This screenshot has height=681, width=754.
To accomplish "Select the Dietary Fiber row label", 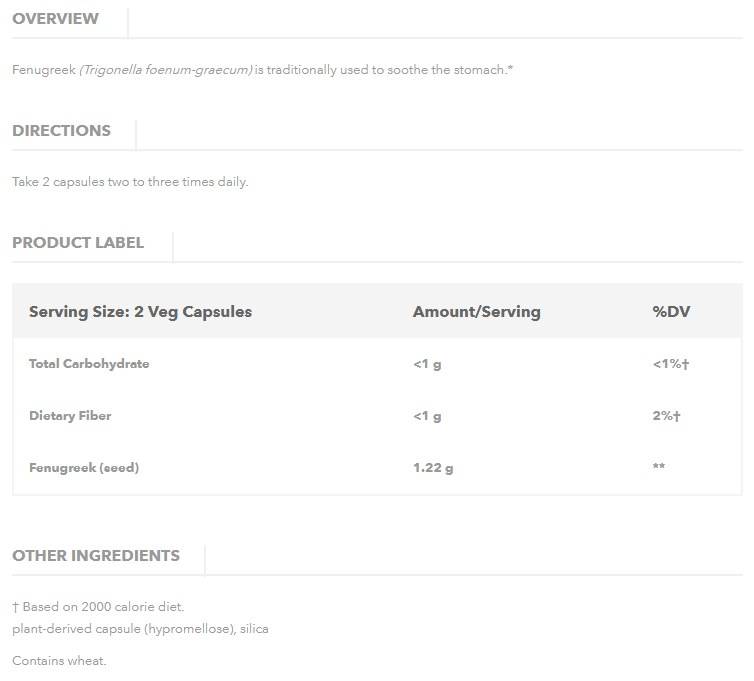I will [70, 415].
